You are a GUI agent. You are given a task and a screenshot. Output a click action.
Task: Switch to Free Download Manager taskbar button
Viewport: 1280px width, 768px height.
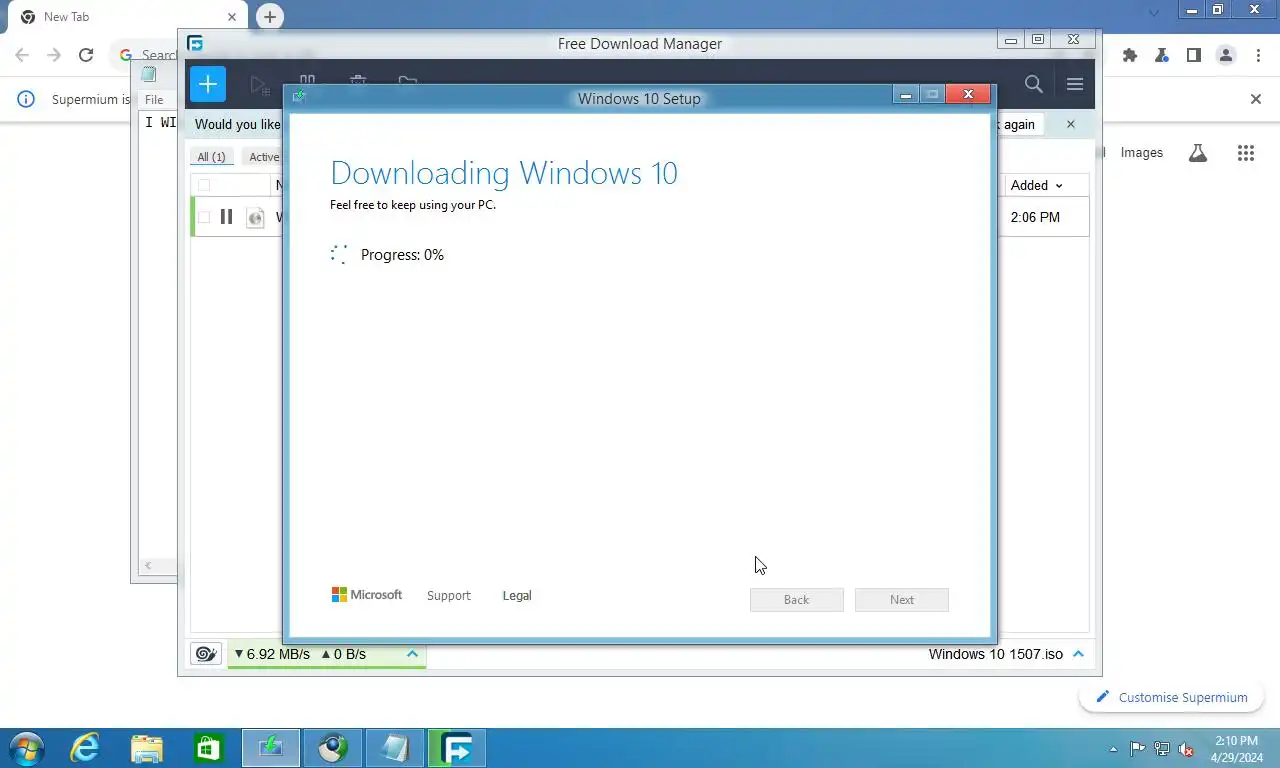[x=457, y=748]
